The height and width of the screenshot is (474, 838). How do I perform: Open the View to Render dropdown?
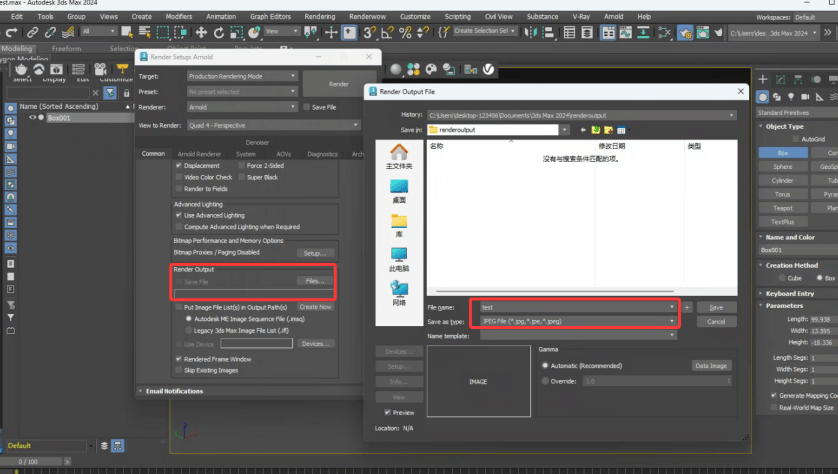pyautogui.click(x=274, y=126)
